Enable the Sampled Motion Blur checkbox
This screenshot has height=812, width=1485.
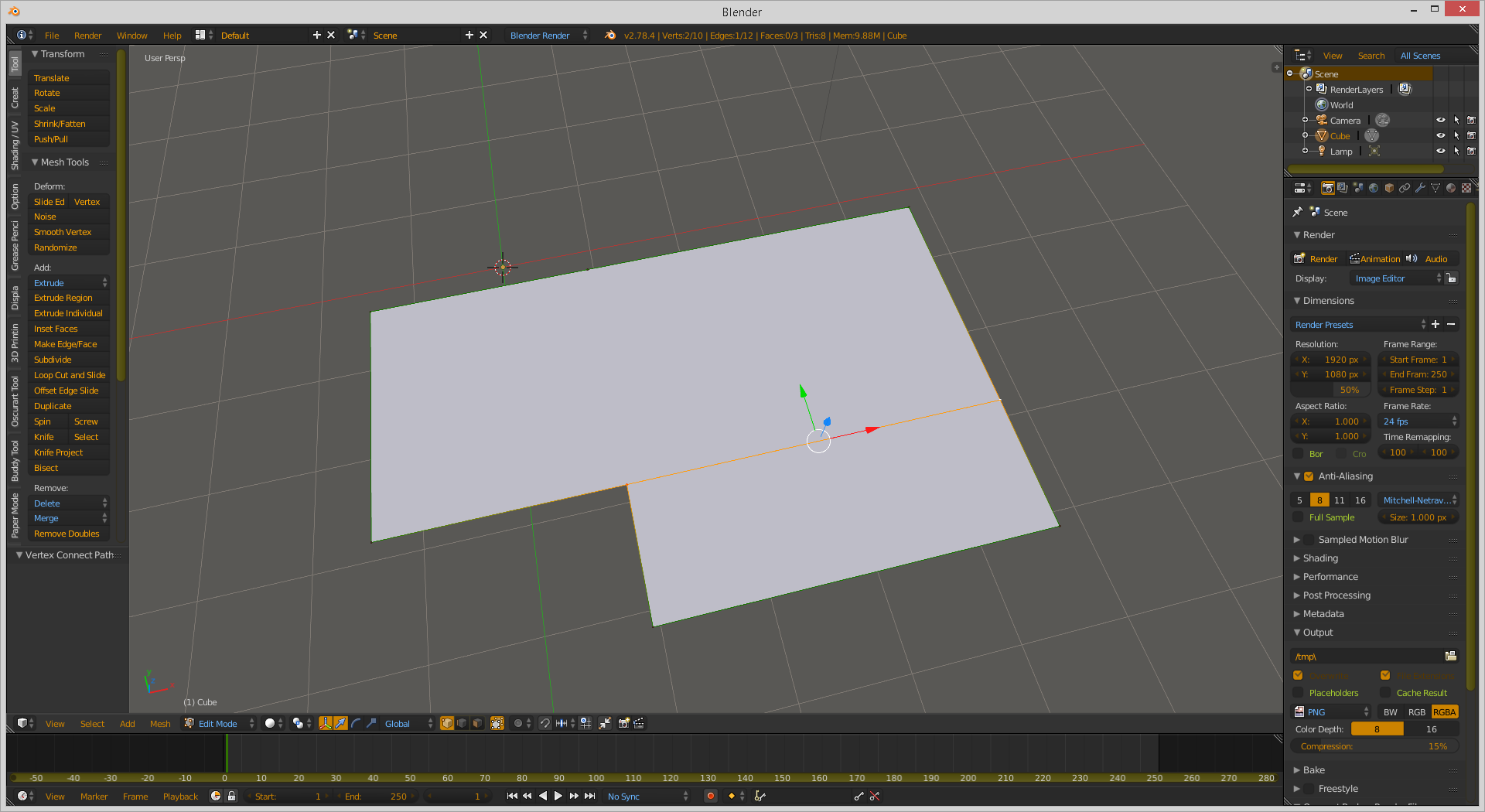pyautogui.click(x=1309, y=540)
